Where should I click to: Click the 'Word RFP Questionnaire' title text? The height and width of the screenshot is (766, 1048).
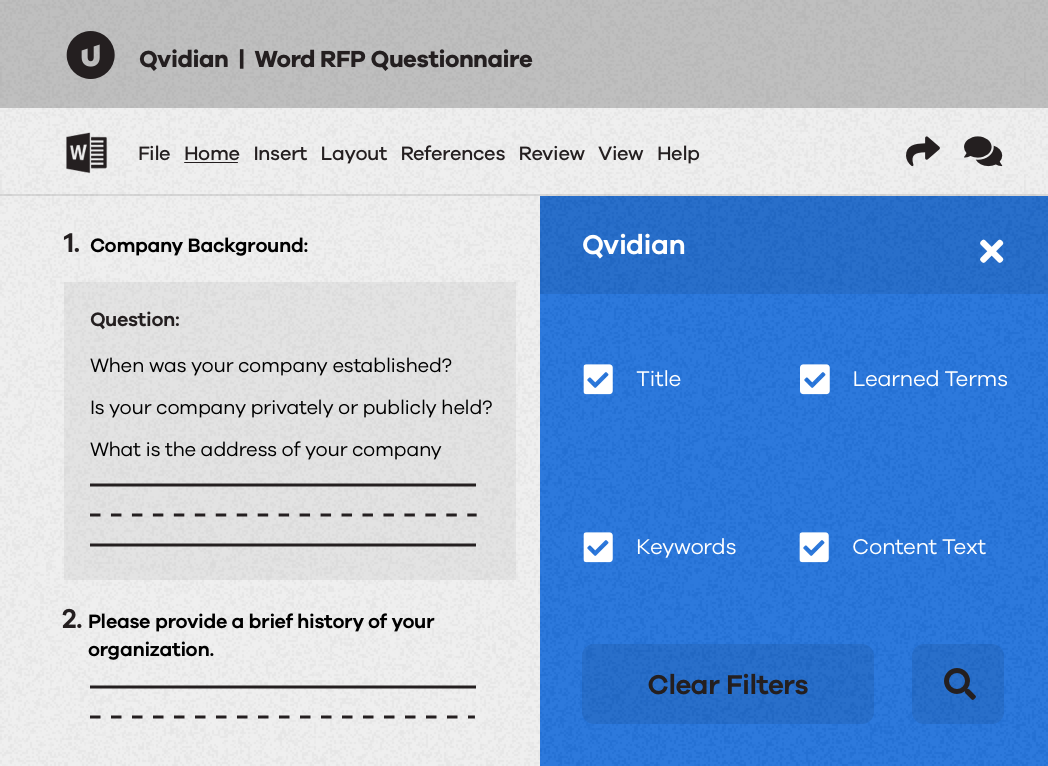point(393,59)
